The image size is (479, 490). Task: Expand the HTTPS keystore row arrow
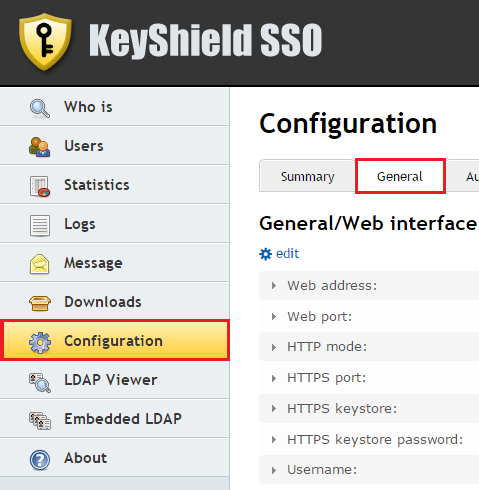coord(274,409)
